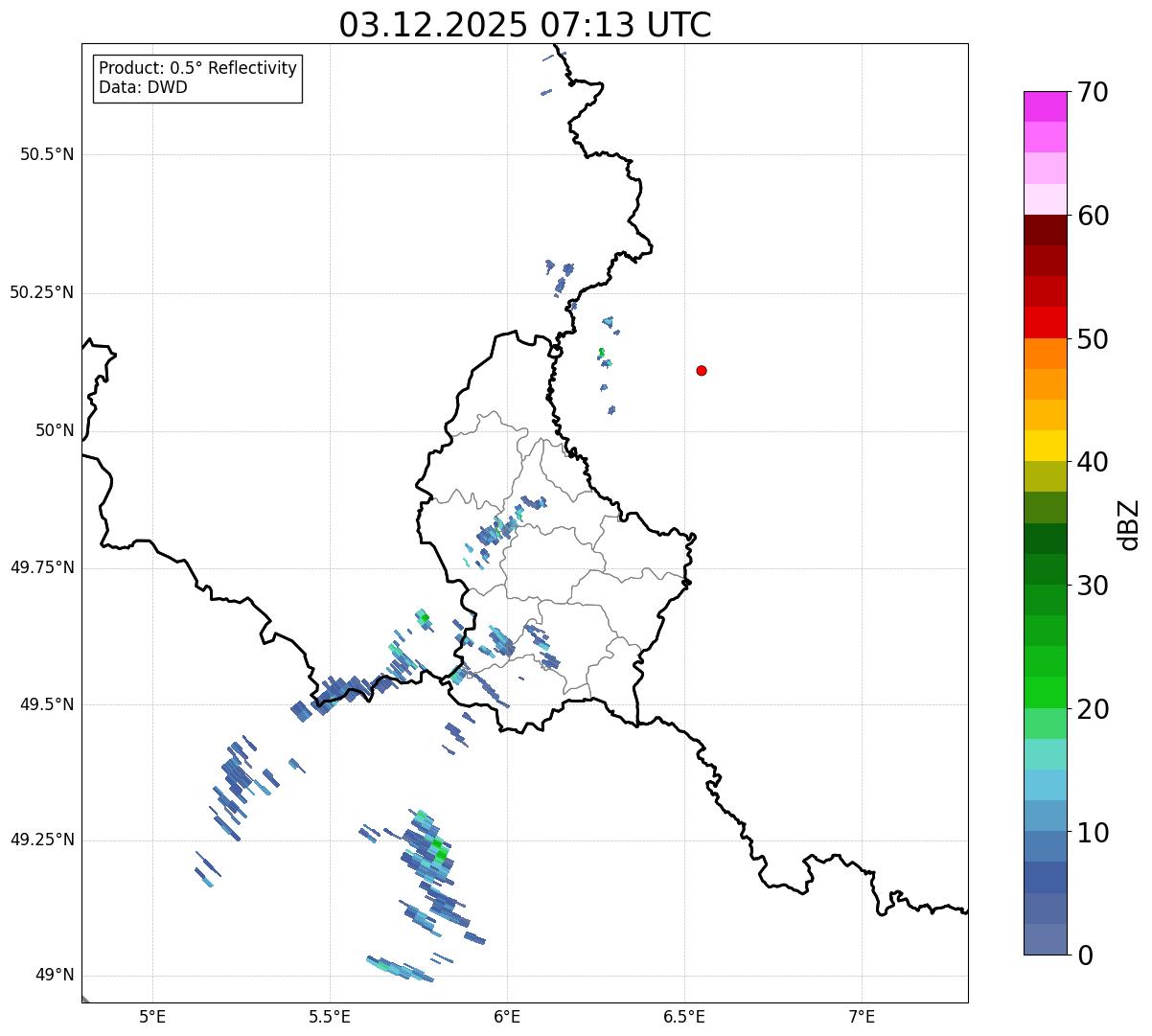
Task: Select the 'Product: 0.5° Reflectivity' legend line
Action: [197, 69]
